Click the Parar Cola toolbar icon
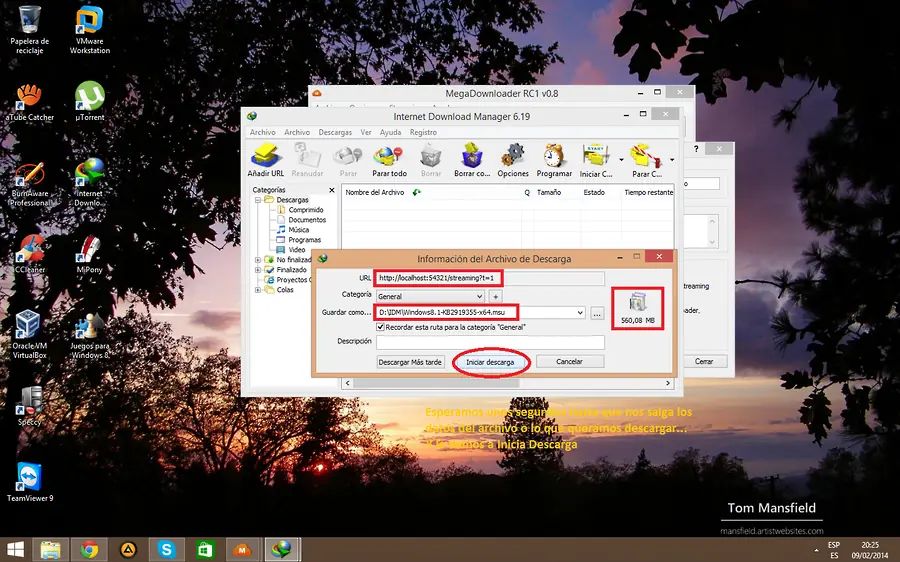 click(x=646, y=160)
